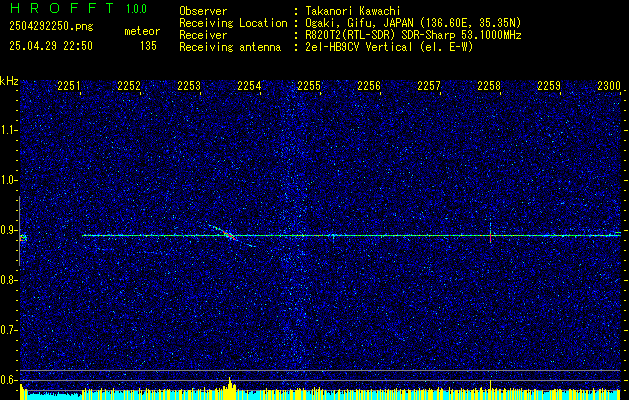
Task: Click the 2257 time marker
Action: click(x=429, y=85)
